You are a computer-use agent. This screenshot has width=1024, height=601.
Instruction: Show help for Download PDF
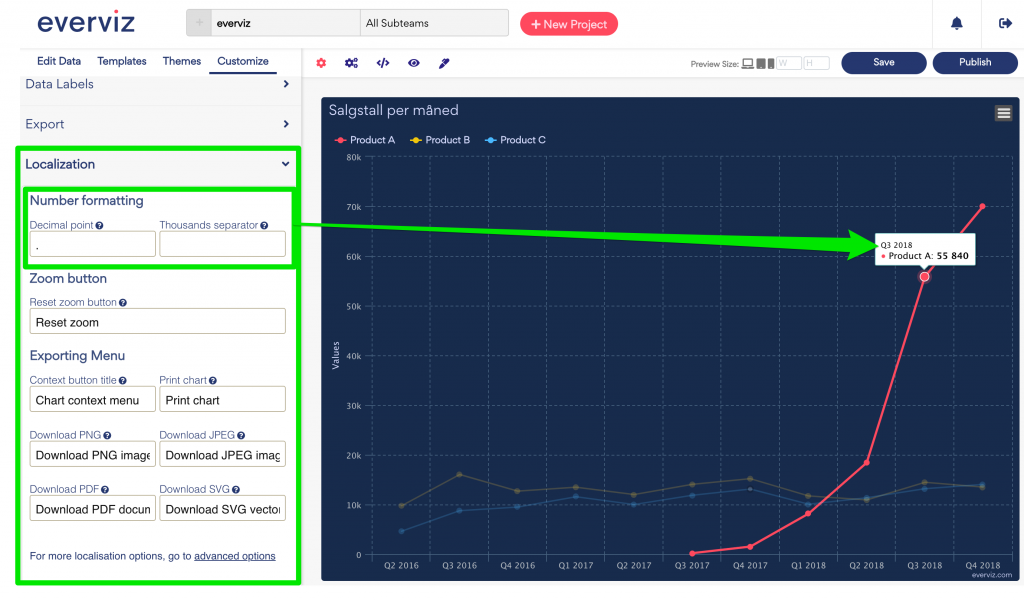[x=105, y=489]
